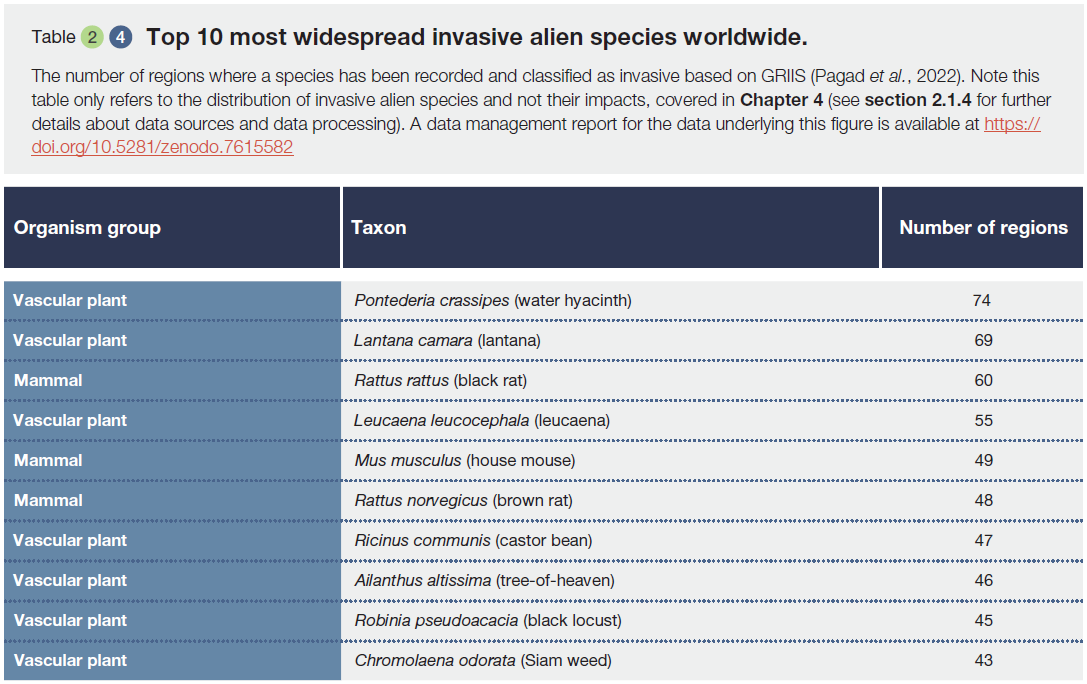
Task: Click the bold 'section 2.1.4' reference
Action: pos(918,100)
